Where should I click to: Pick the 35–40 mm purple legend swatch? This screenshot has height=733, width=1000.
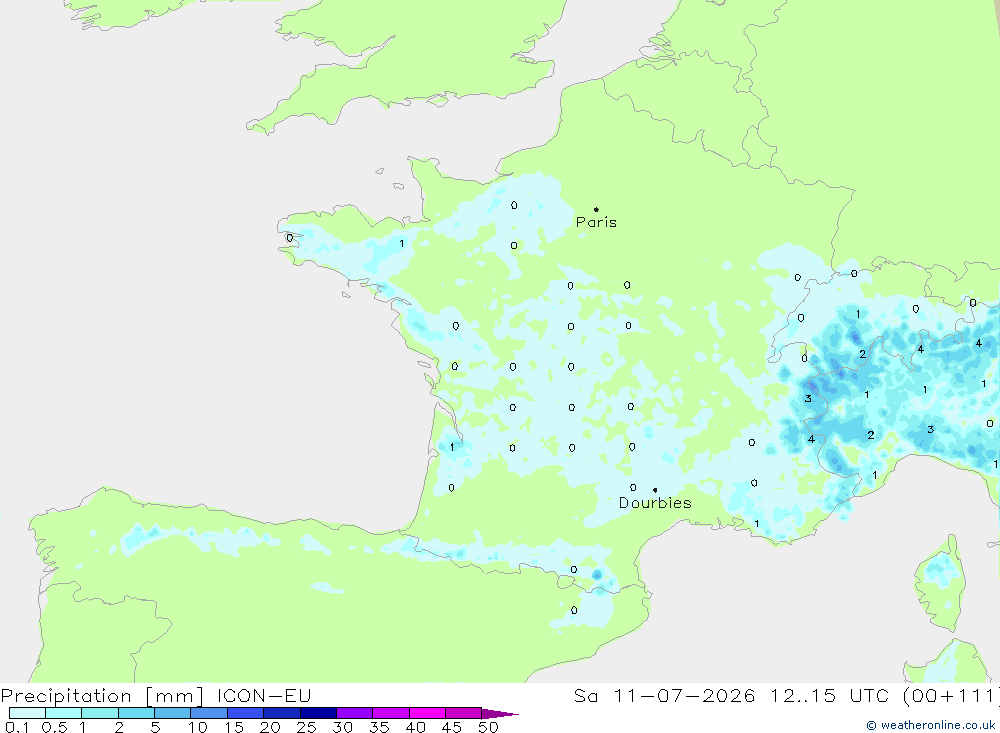tap(390, 713)
